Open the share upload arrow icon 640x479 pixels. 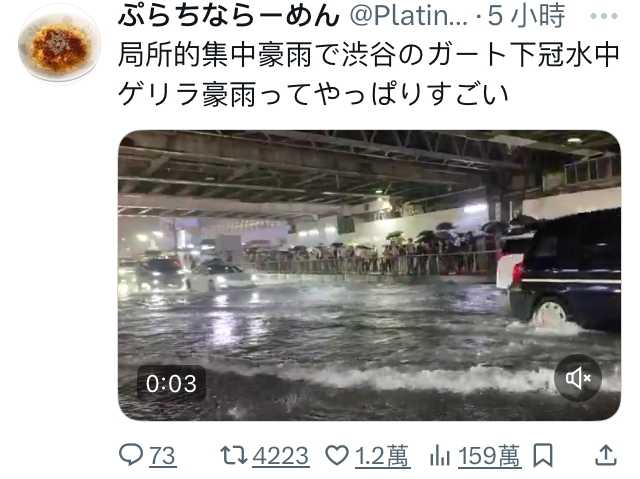click(x=606, y=455)
